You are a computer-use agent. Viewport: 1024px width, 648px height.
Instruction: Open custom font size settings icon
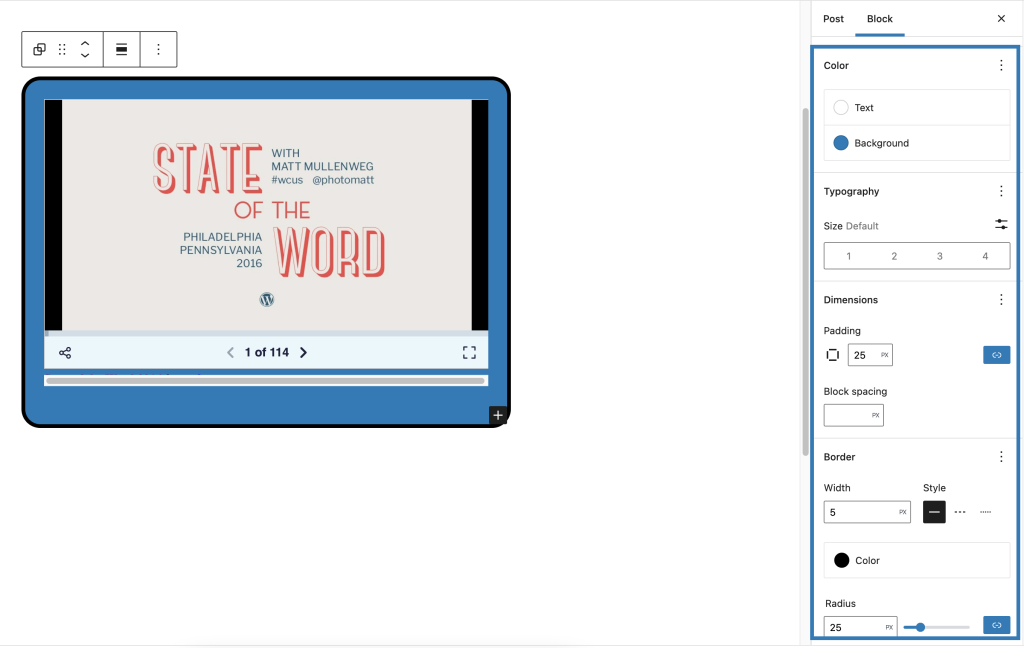pyautogui.click(x=1001, y=224)
